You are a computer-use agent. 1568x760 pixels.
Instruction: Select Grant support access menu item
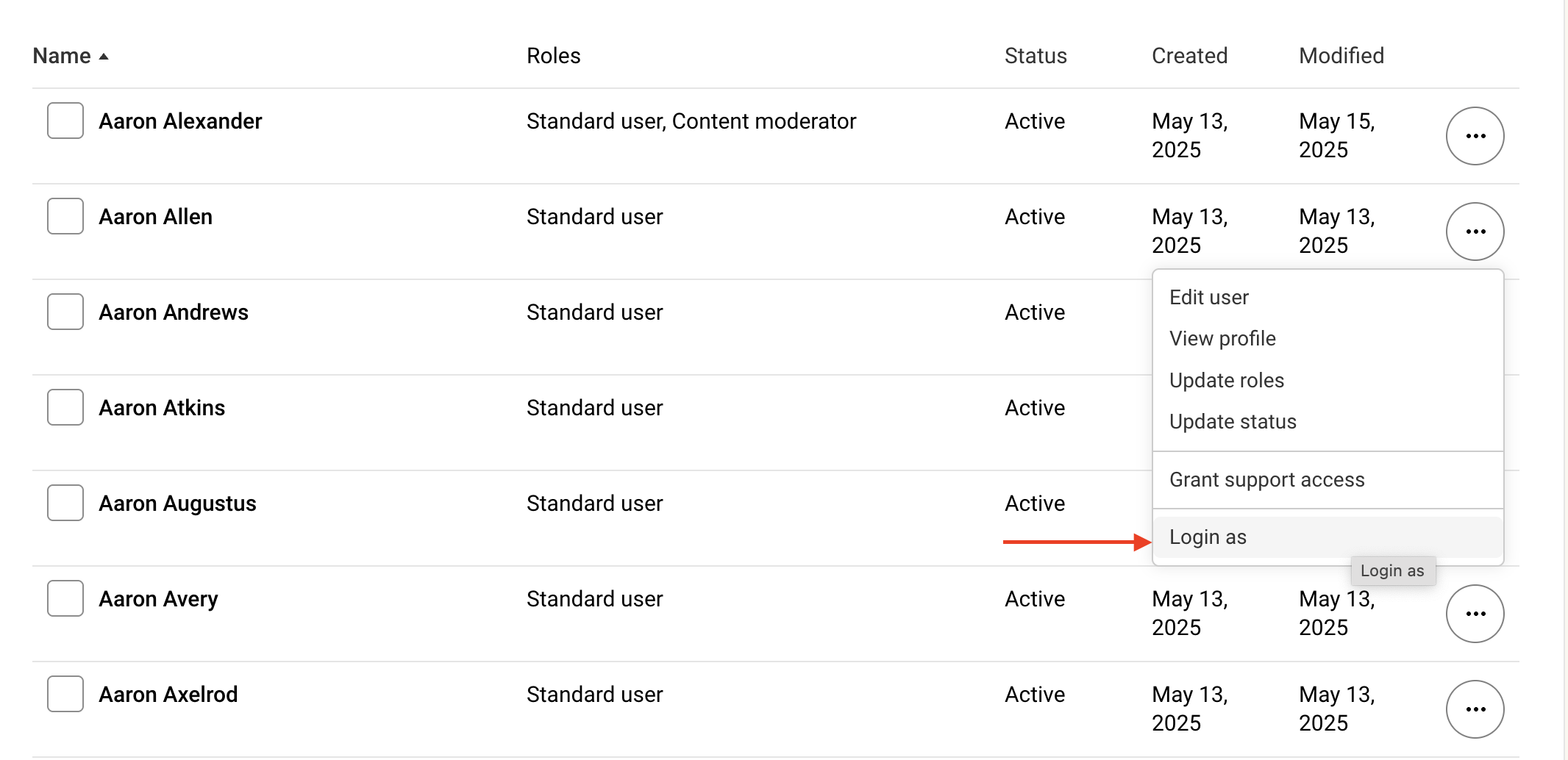point(1266,480)
